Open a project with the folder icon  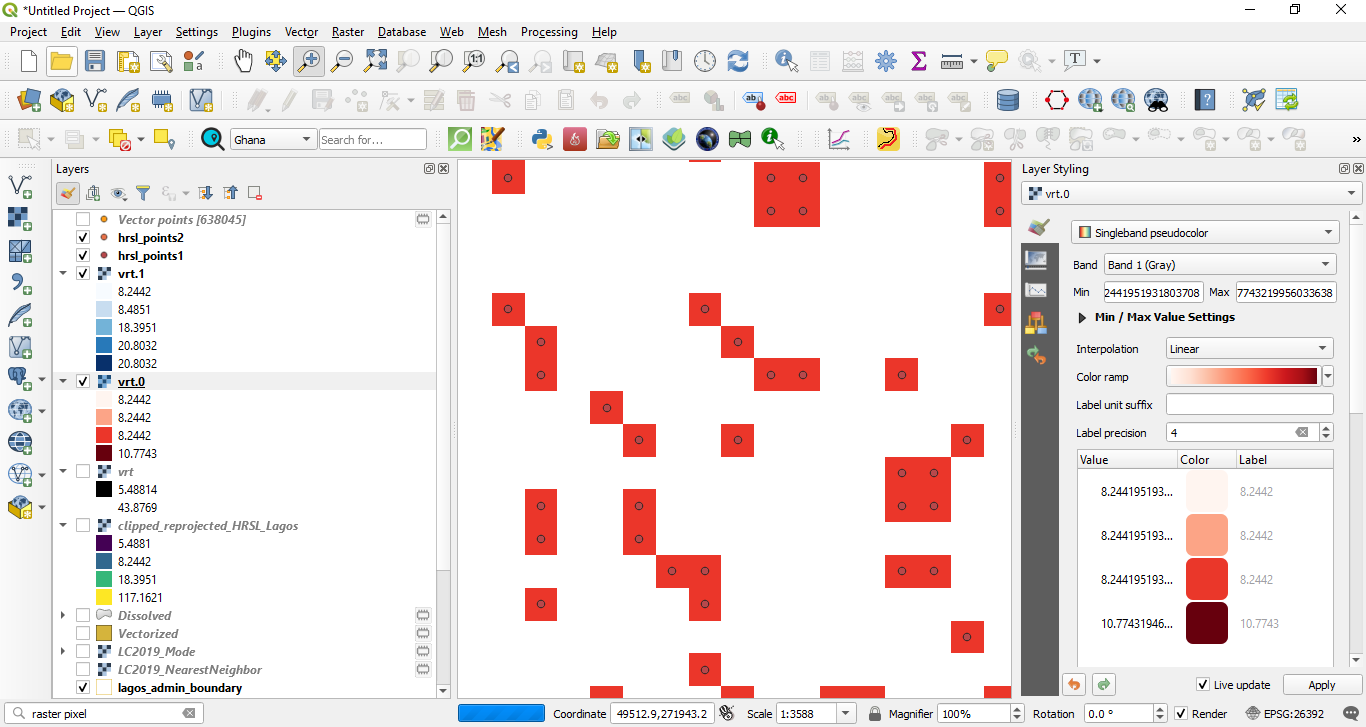coord(62,61)
